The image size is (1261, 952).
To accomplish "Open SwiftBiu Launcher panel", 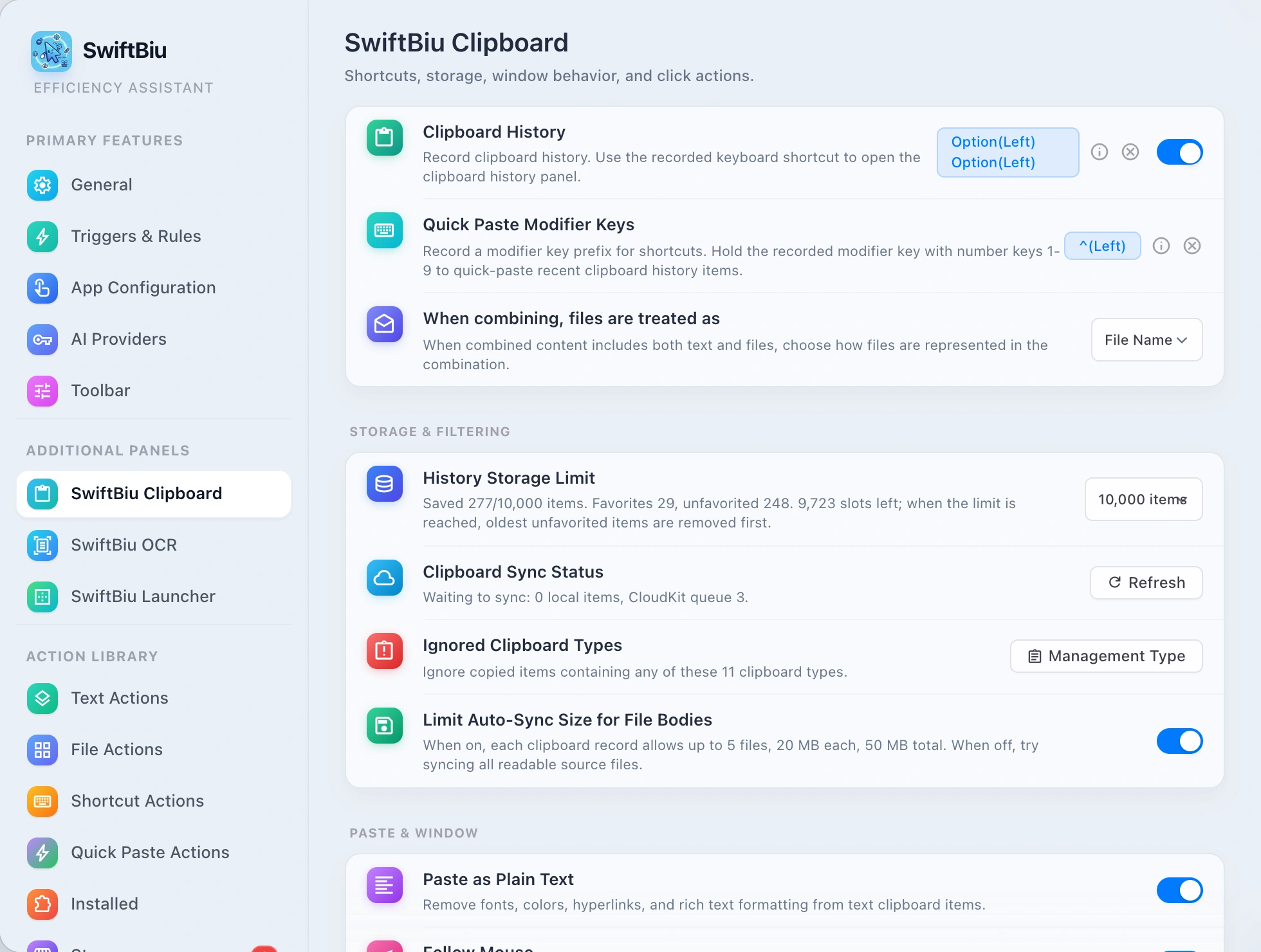I will pyautogui.click(x=153, y=597).
